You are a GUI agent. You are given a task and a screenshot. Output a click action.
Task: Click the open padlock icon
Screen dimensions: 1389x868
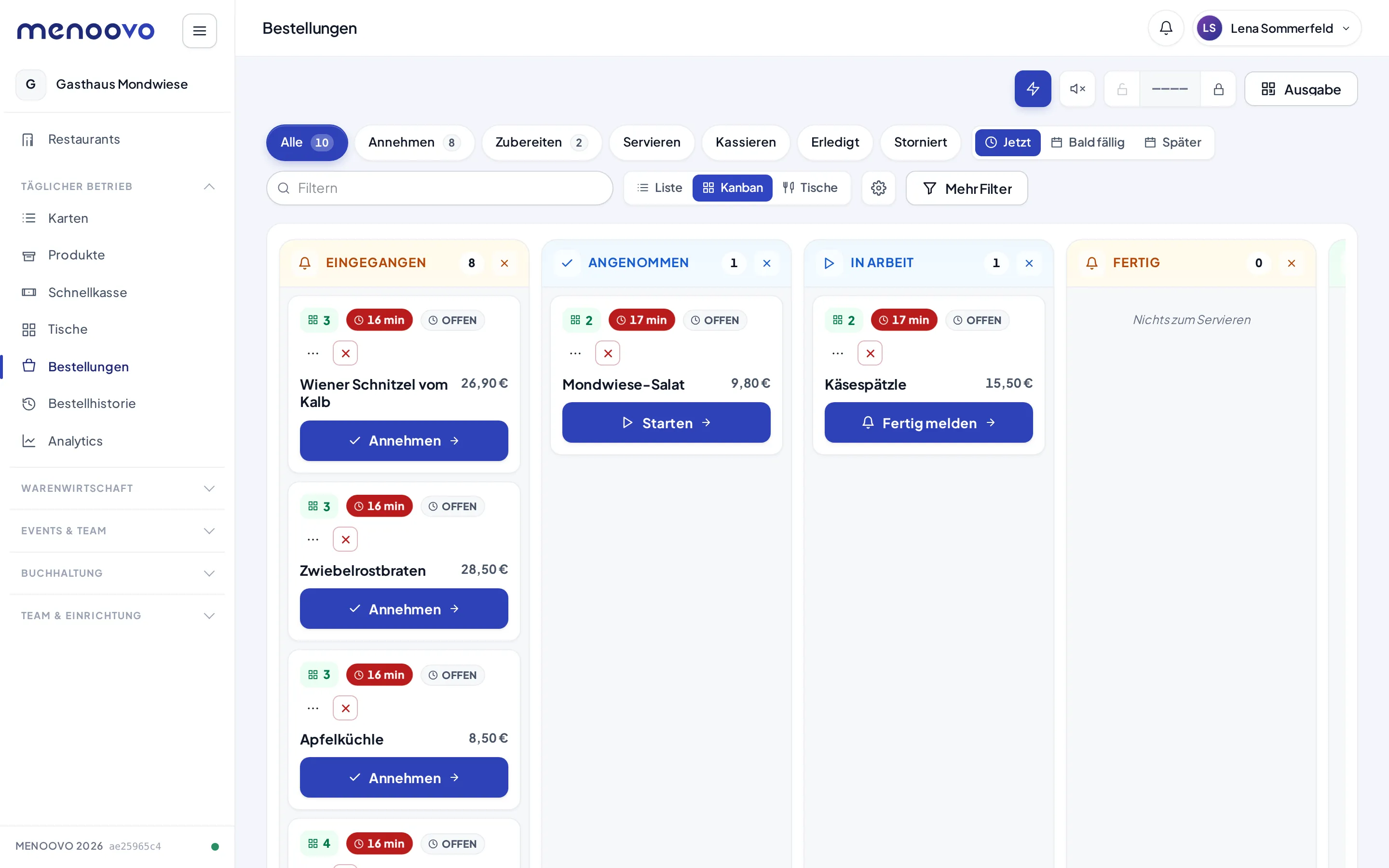click(x=1121, y=89)
